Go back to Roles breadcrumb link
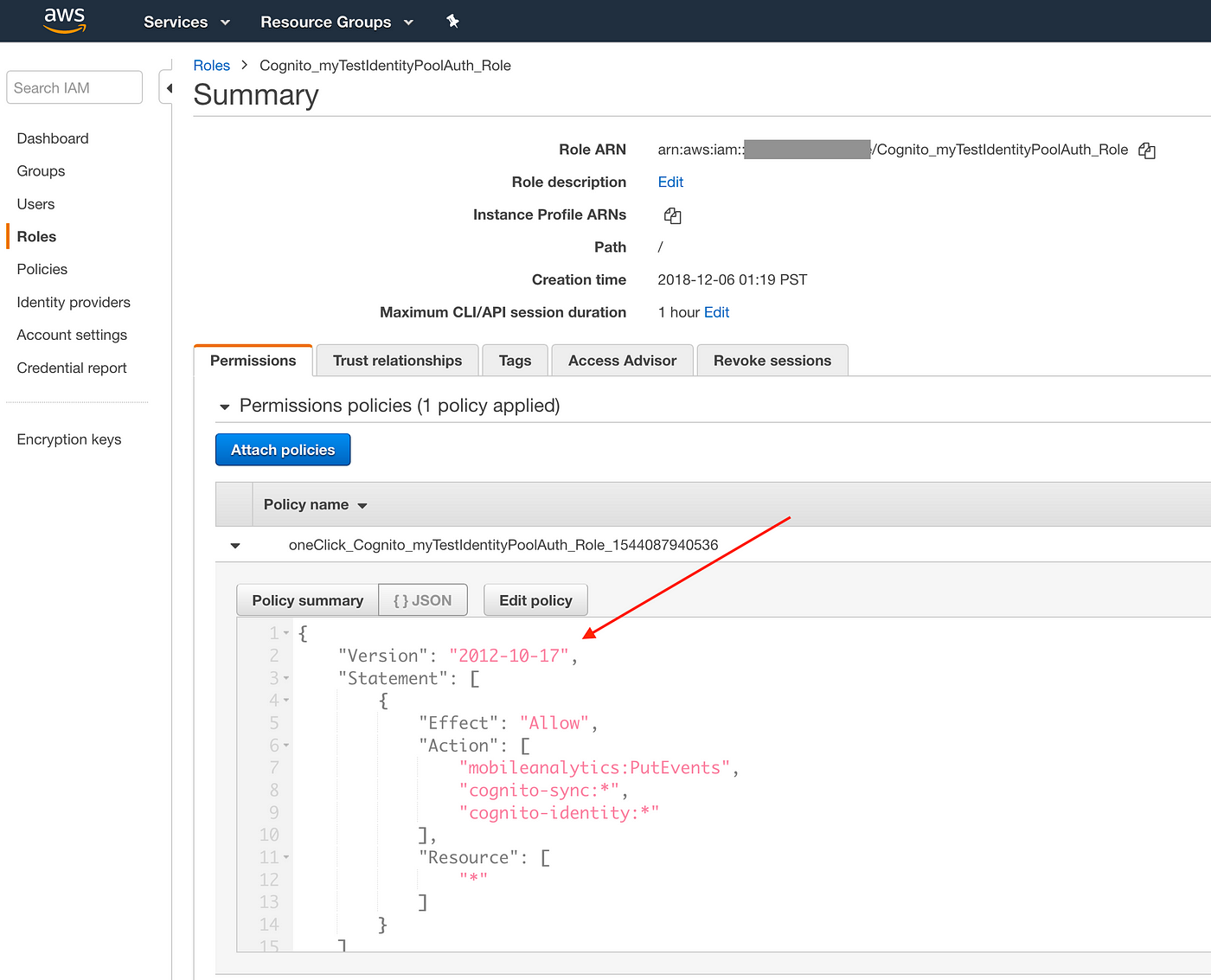1211x980 pixels. click(212, 66)
